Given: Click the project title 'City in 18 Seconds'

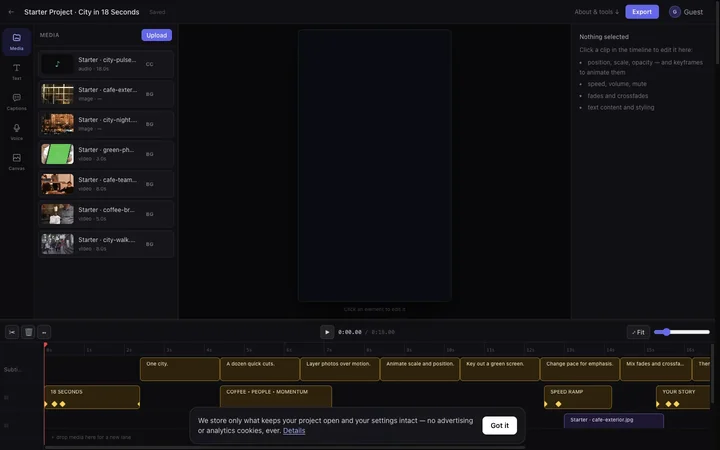Looking at the screenshot, I should pos(109,12).
